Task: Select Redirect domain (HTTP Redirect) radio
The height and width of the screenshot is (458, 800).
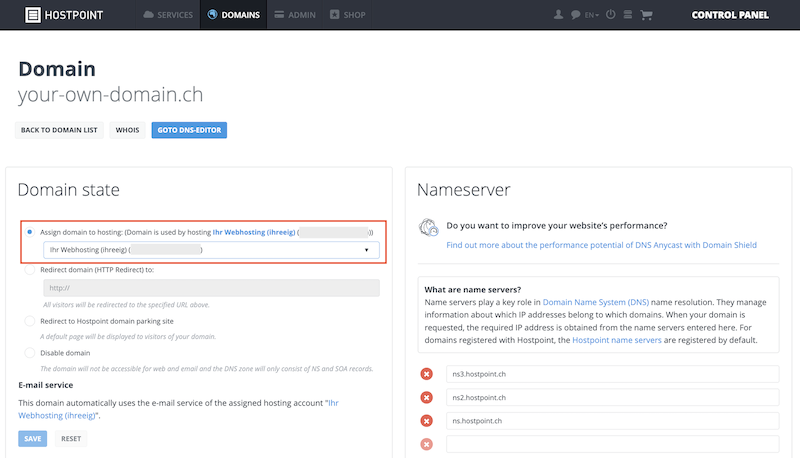Action: pos(30,270)
